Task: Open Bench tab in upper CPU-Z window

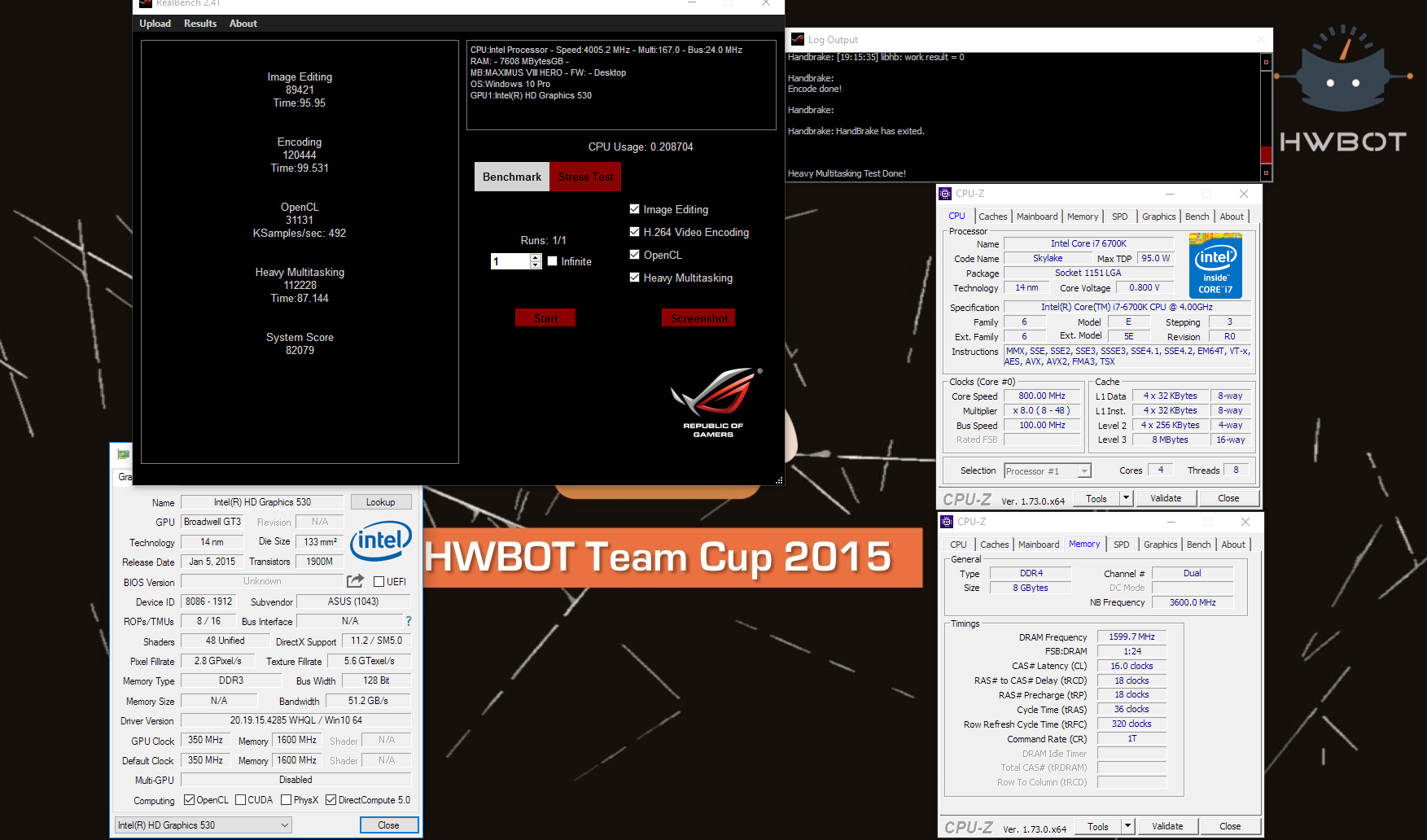Action: pos(1197,217)
